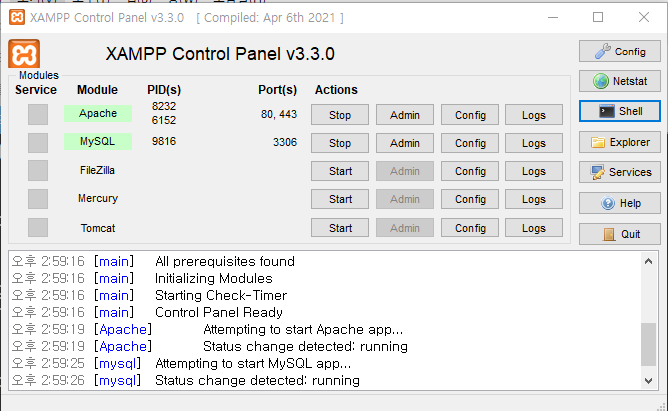Click log line 'Starting Check-Timer'
The image size is (668, 411).
coord(221,295)
